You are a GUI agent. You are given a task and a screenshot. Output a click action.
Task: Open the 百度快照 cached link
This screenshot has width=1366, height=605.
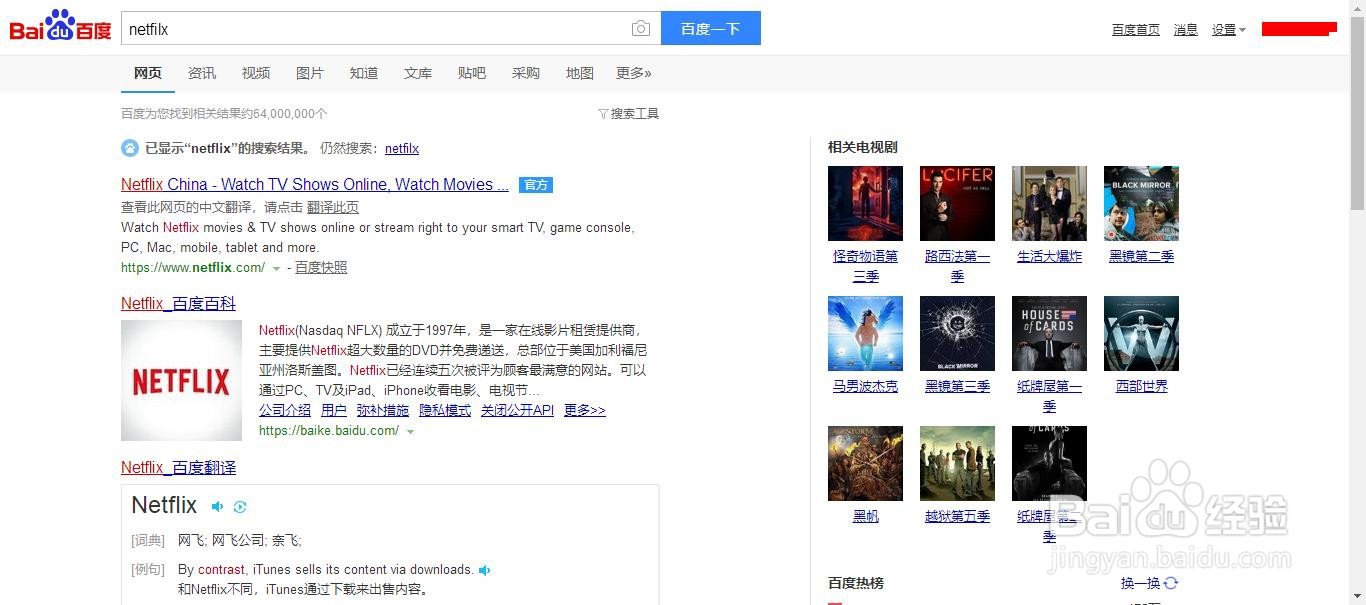tap(321, 267)
